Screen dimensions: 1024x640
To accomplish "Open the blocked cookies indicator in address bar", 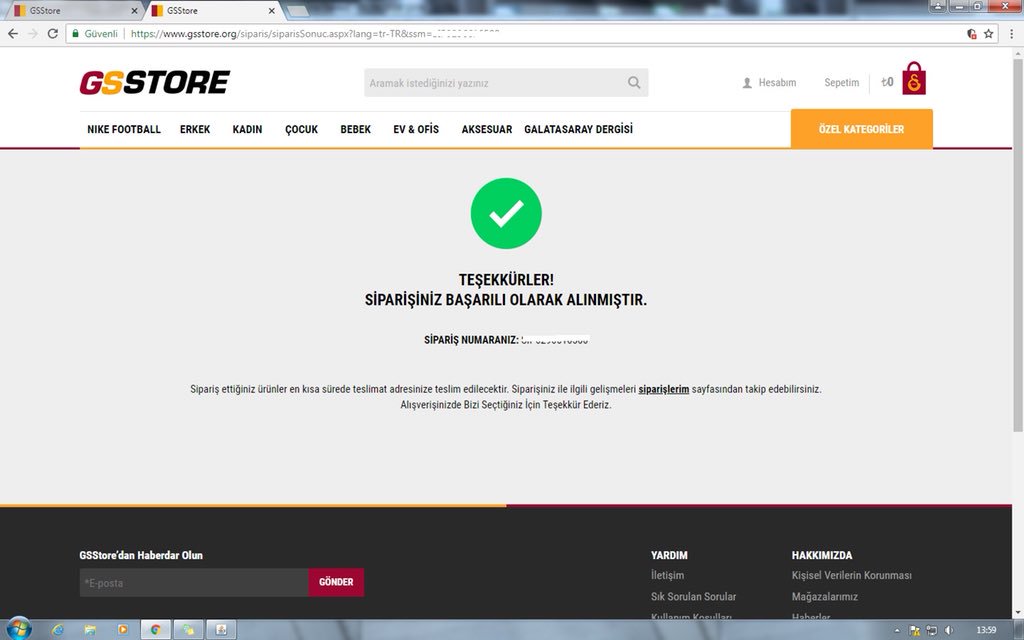I will [972, 33].
